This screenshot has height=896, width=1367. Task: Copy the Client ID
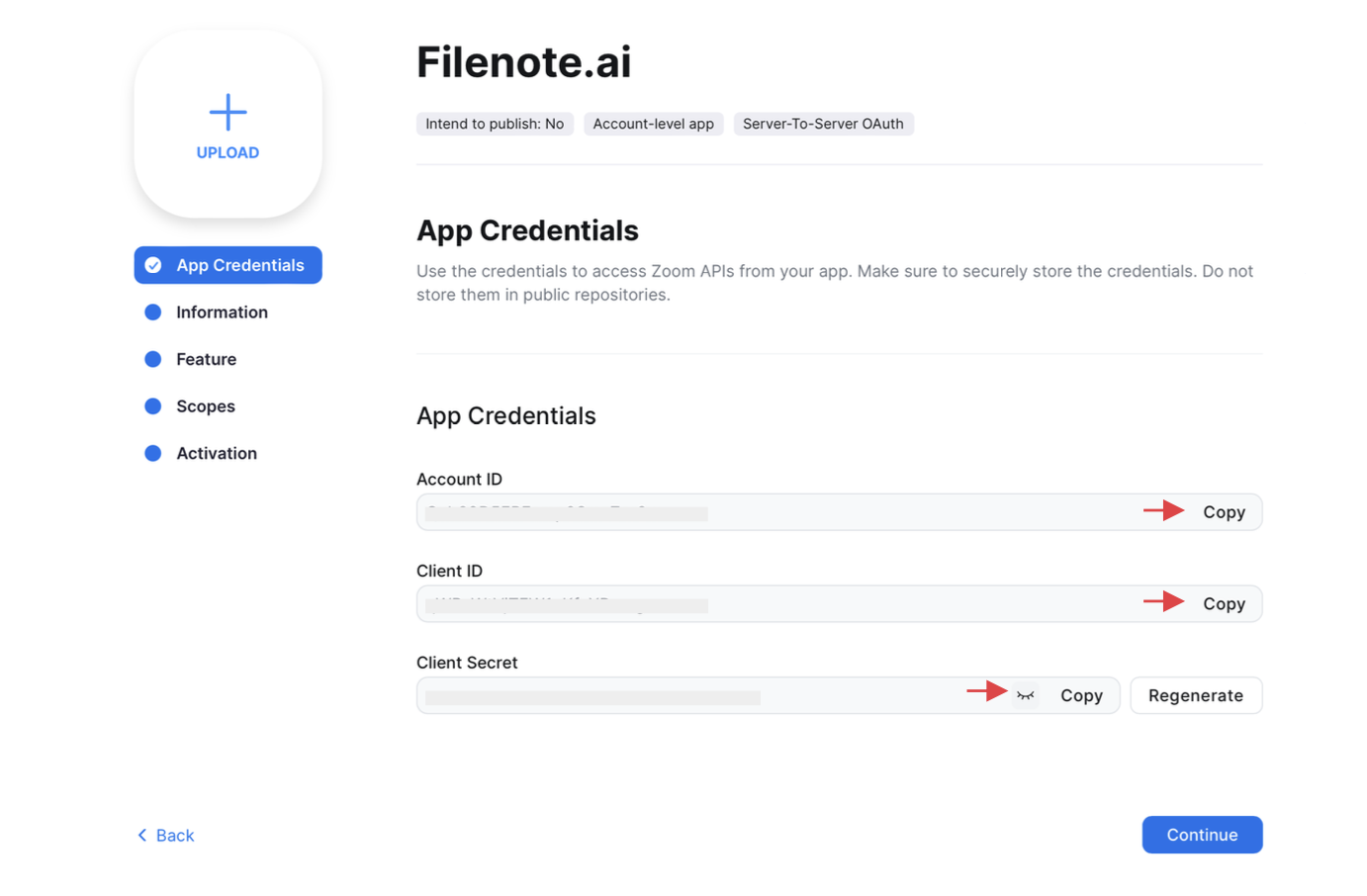1224,604
